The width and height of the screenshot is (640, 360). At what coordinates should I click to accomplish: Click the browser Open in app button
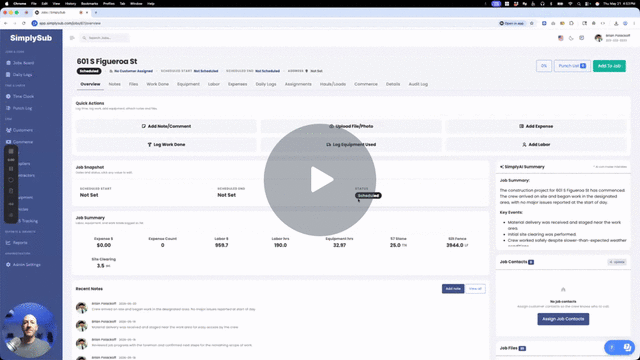pyautogui.click(x=512, y=23)
